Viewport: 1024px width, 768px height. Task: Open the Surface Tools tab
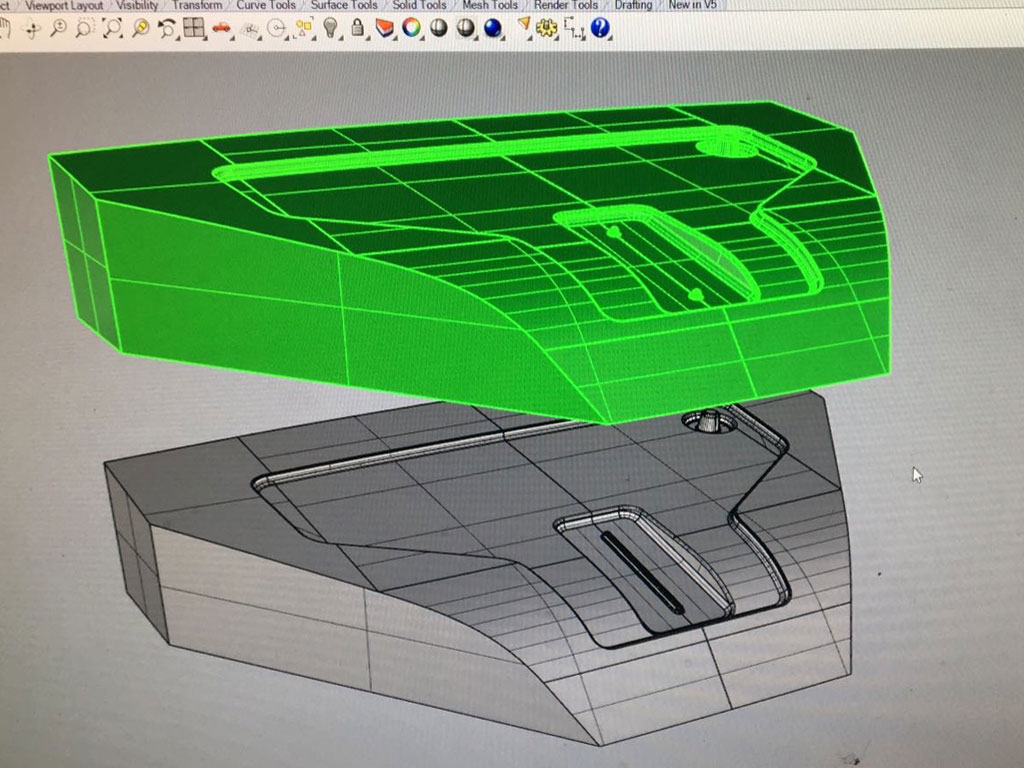344,5
